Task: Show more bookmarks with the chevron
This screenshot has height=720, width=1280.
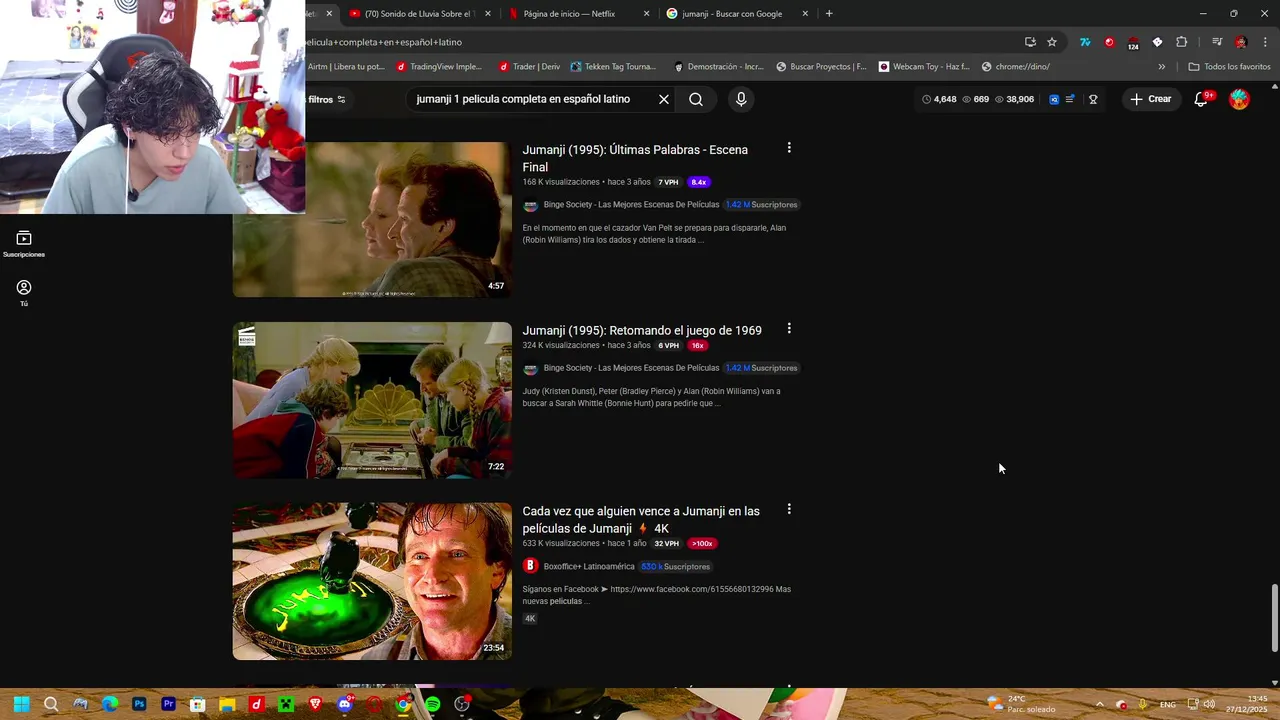Action: click(1161, 67)
